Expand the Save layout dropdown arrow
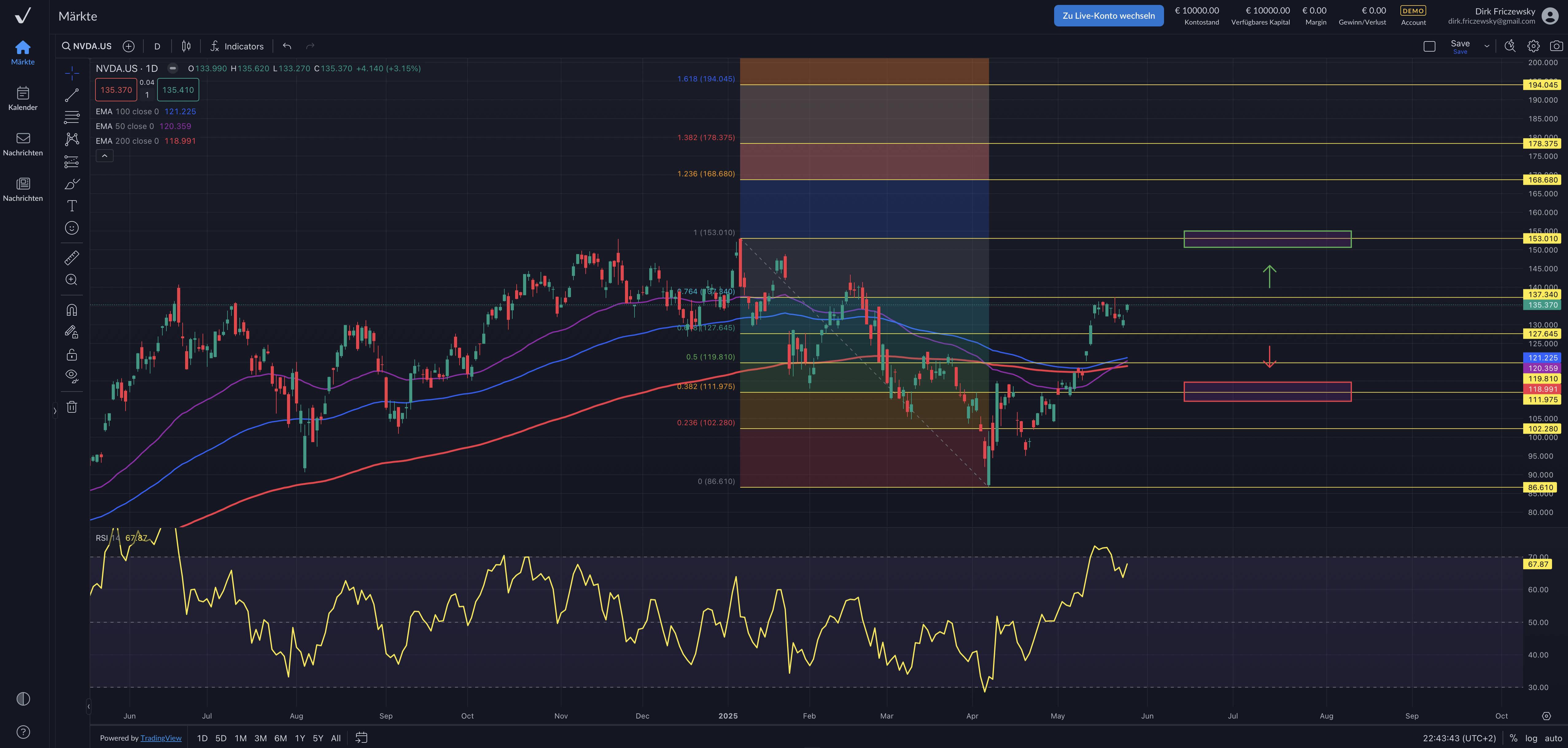This screenshot has width=1568, height=748. point(1486,46)
